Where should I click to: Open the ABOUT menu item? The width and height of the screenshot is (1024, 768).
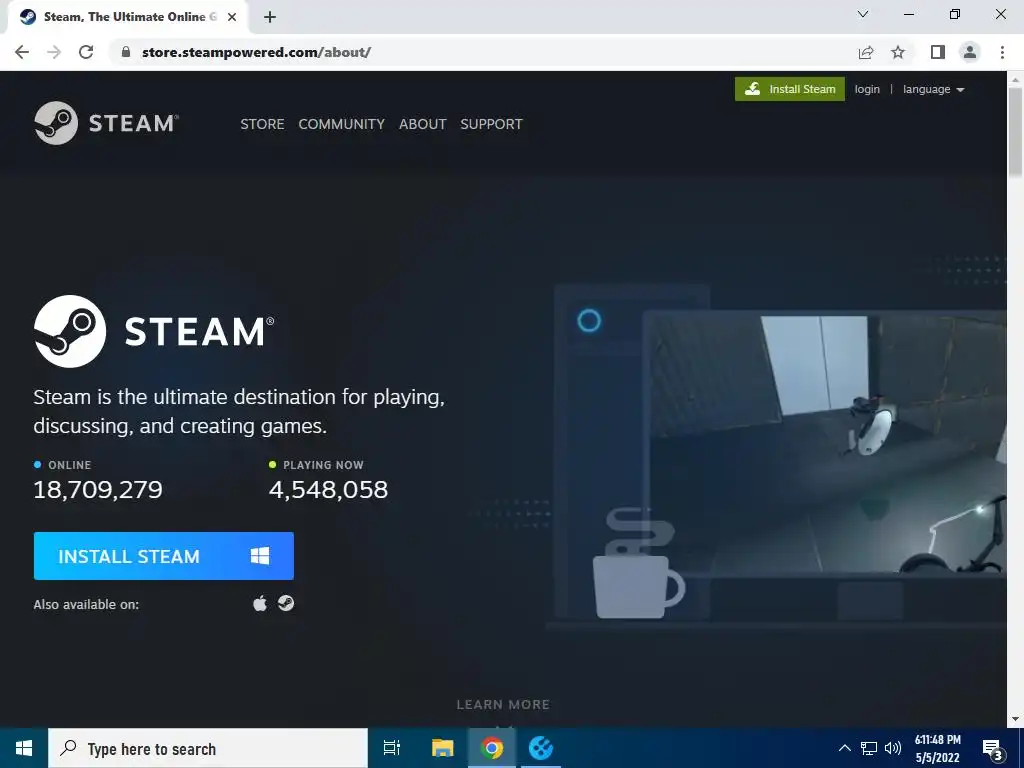(423, 124)
